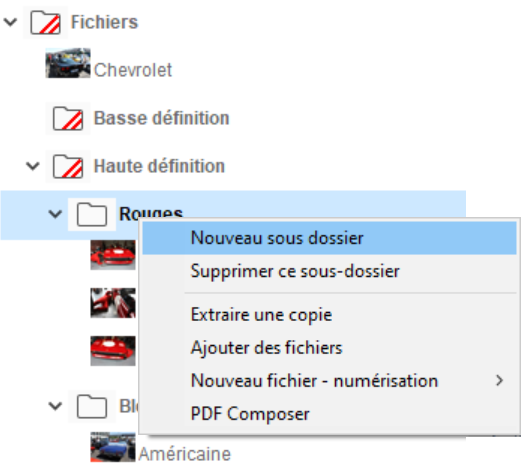Collapse the Haute définition node chevron
Viewport: 521px width, 471px height.
[33, 166]
